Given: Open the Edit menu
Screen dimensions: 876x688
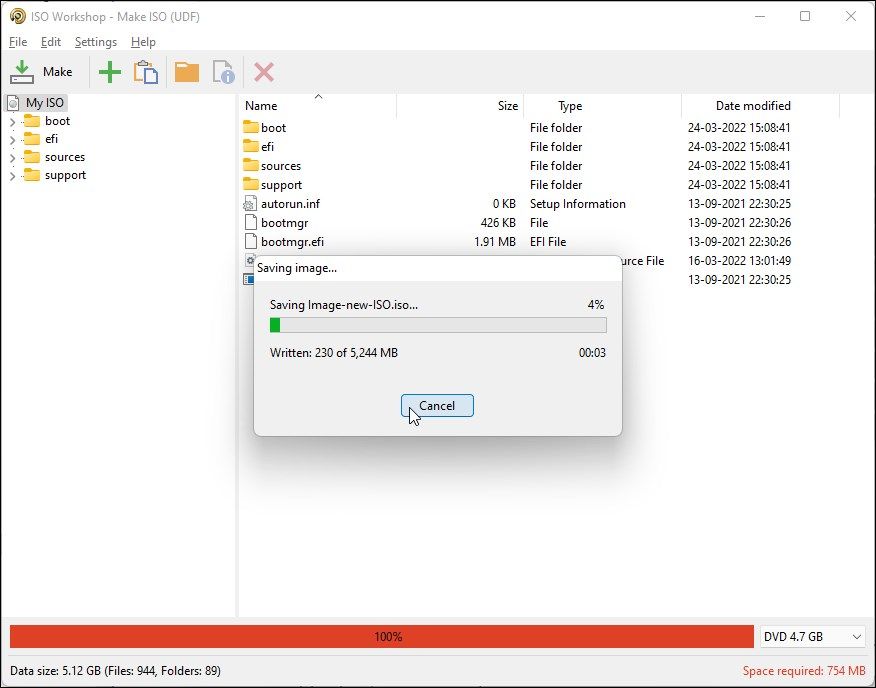Looking at the screenshot, I should [50, 42].
